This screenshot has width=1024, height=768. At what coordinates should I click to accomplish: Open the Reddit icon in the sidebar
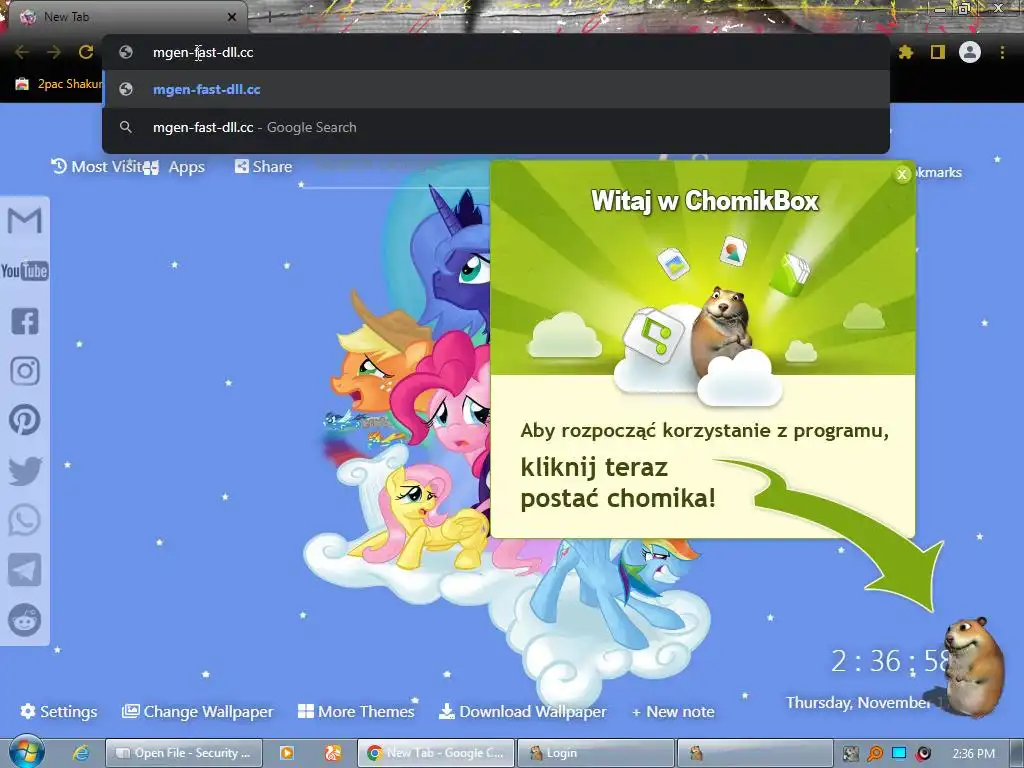click(25, 619)
